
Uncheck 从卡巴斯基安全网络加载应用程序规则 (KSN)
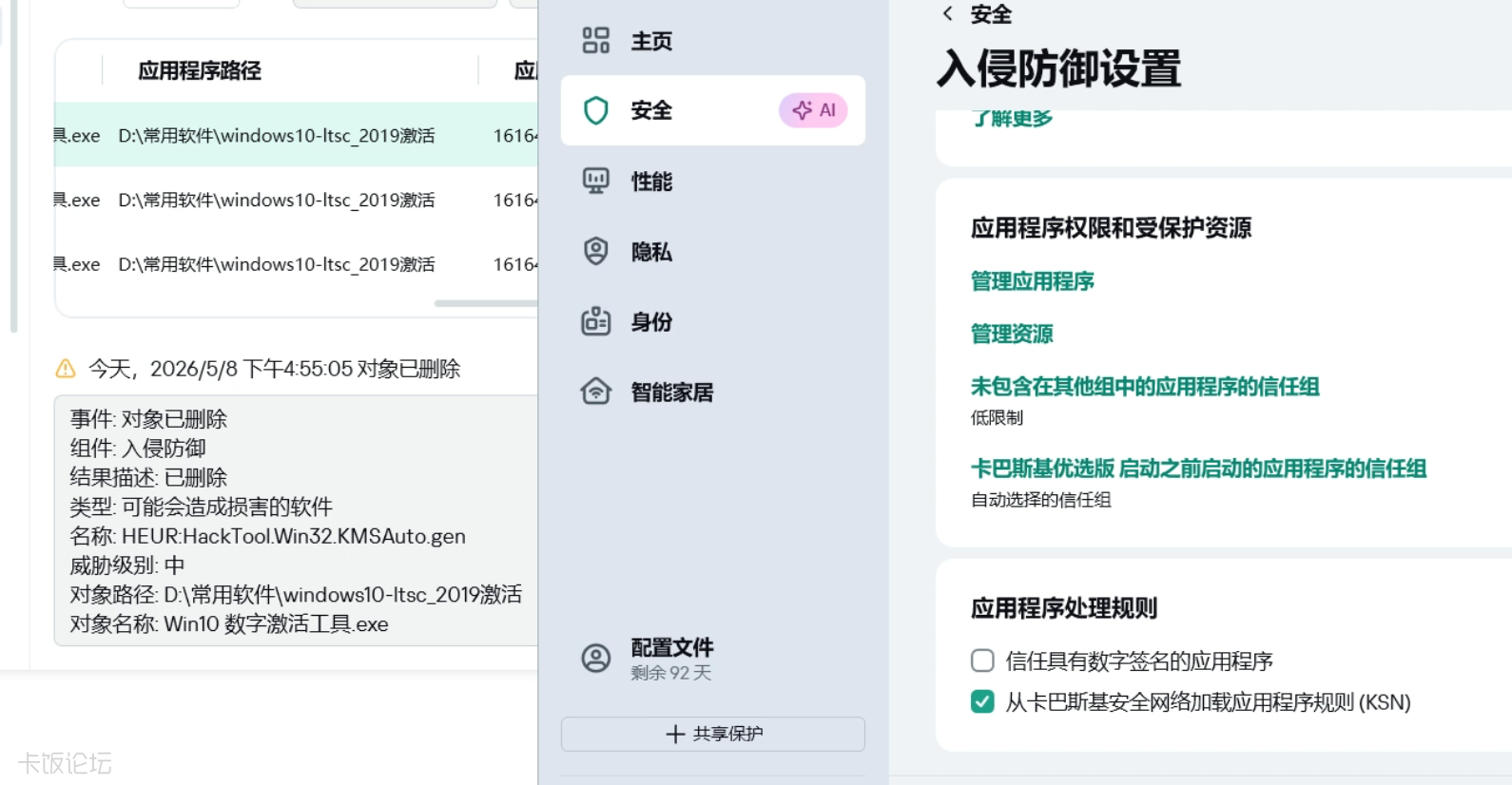(982, 701)
